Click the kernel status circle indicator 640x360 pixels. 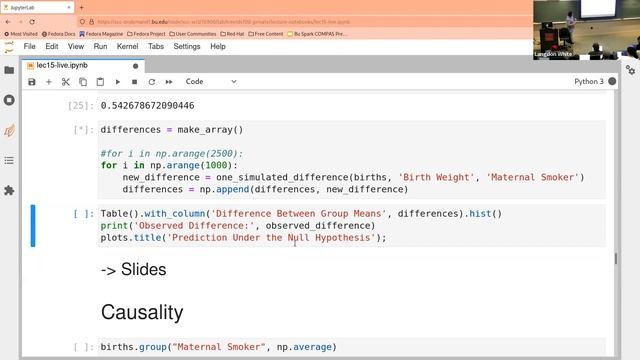click(612, 81)
